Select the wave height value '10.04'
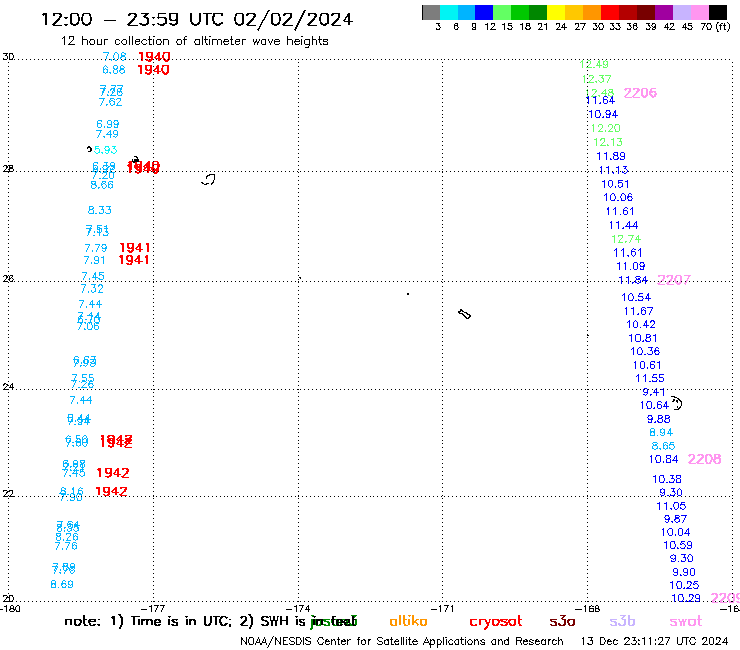Viewport: 740px width, 650px height. click(675, 532)
